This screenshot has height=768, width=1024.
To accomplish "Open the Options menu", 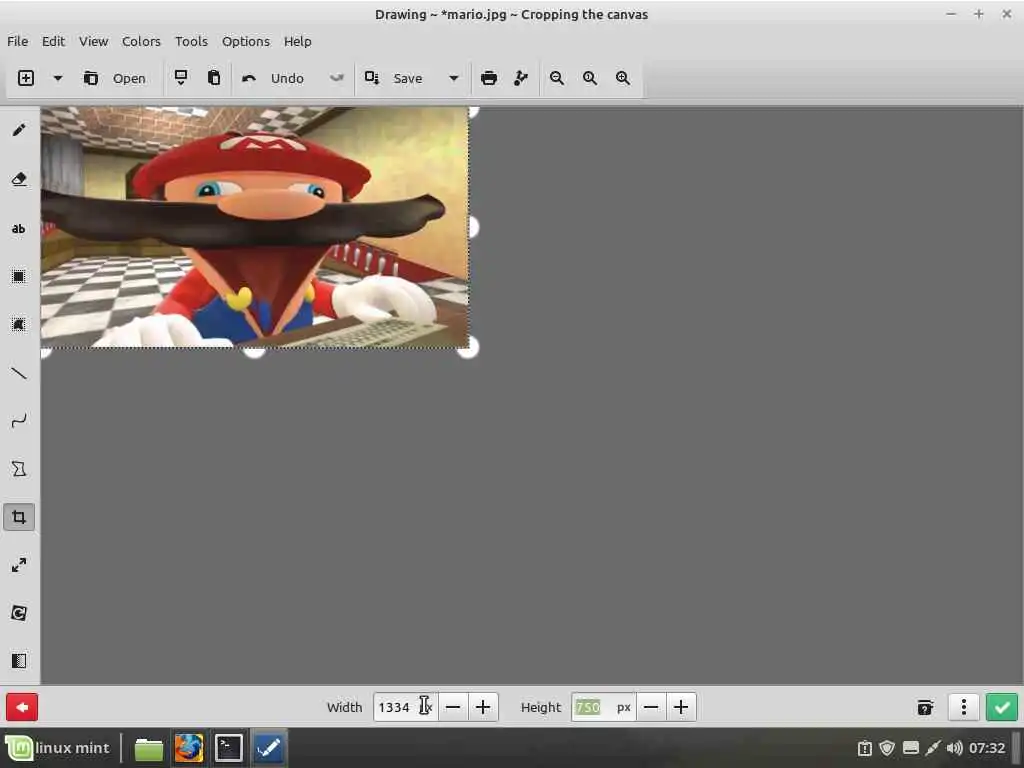I will pos(246,41).
